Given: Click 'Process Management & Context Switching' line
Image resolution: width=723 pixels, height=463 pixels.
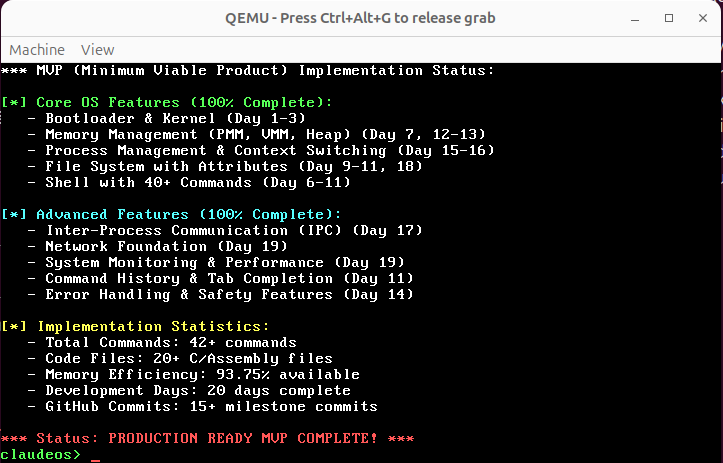Looking at the screenshot, I should coord(261,150).
